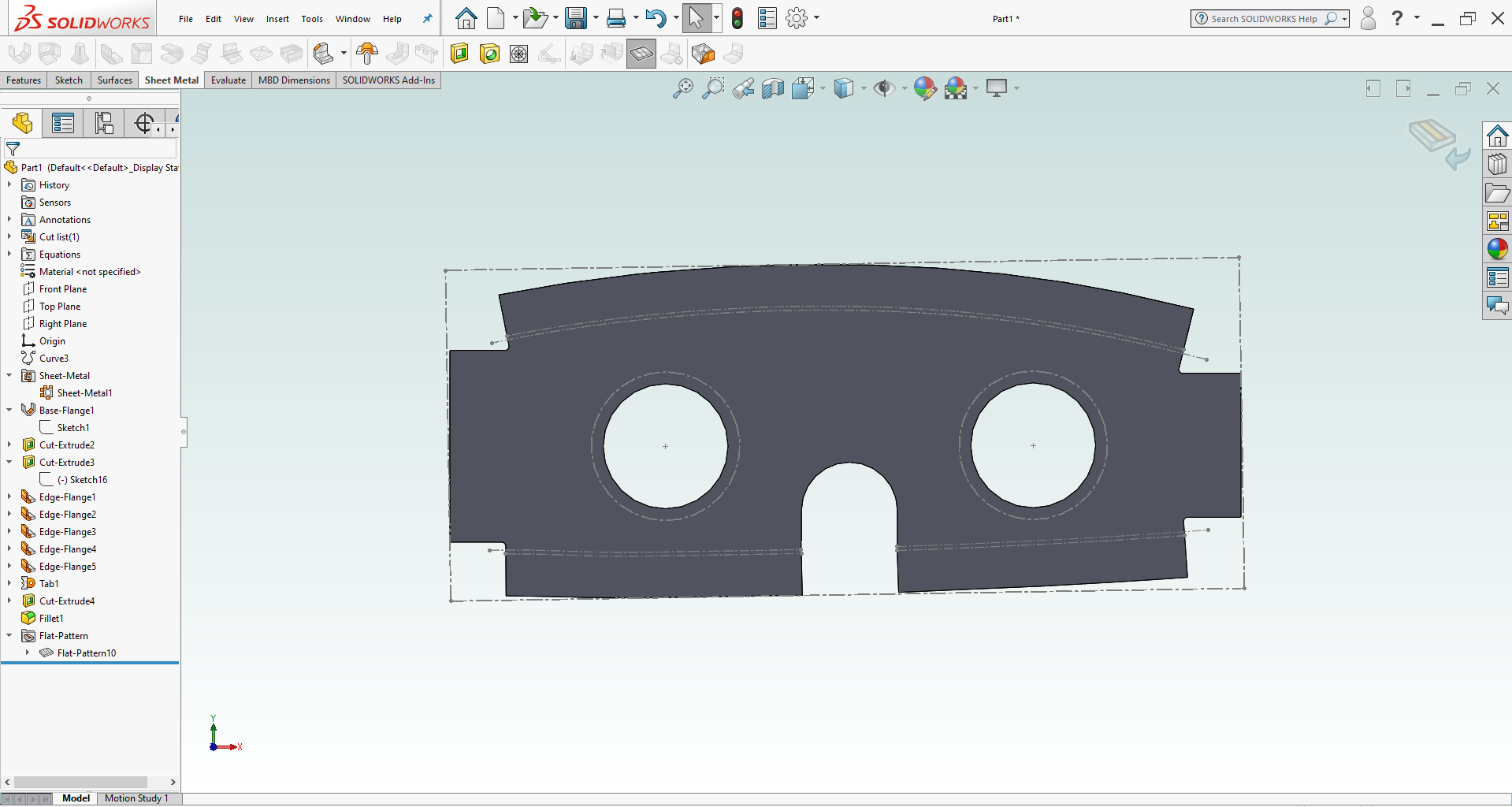Switch to the Features tab
The height and width of the screenshot is (807, 1512).
[x=24, y=80]
